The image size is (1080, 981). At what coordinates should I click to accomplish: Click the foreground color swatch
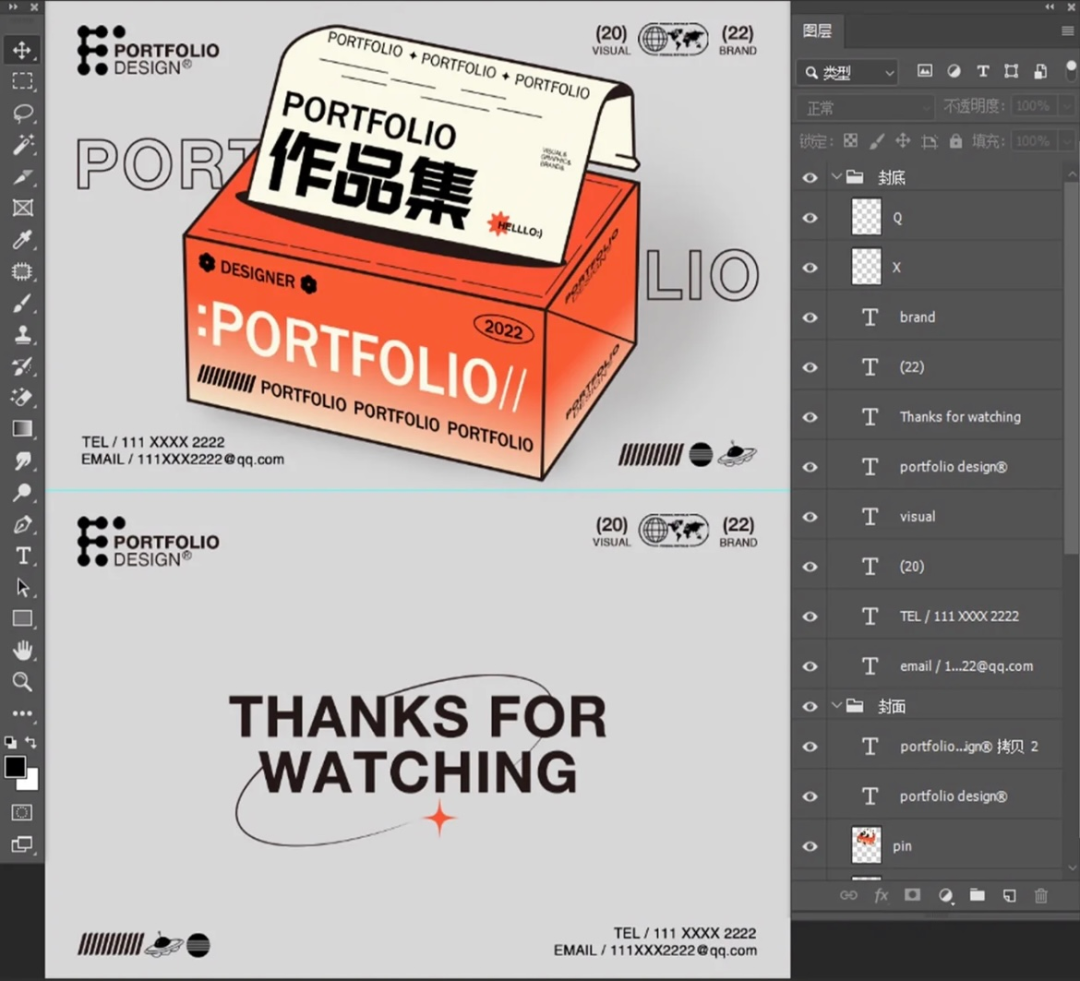coord(15,767)
